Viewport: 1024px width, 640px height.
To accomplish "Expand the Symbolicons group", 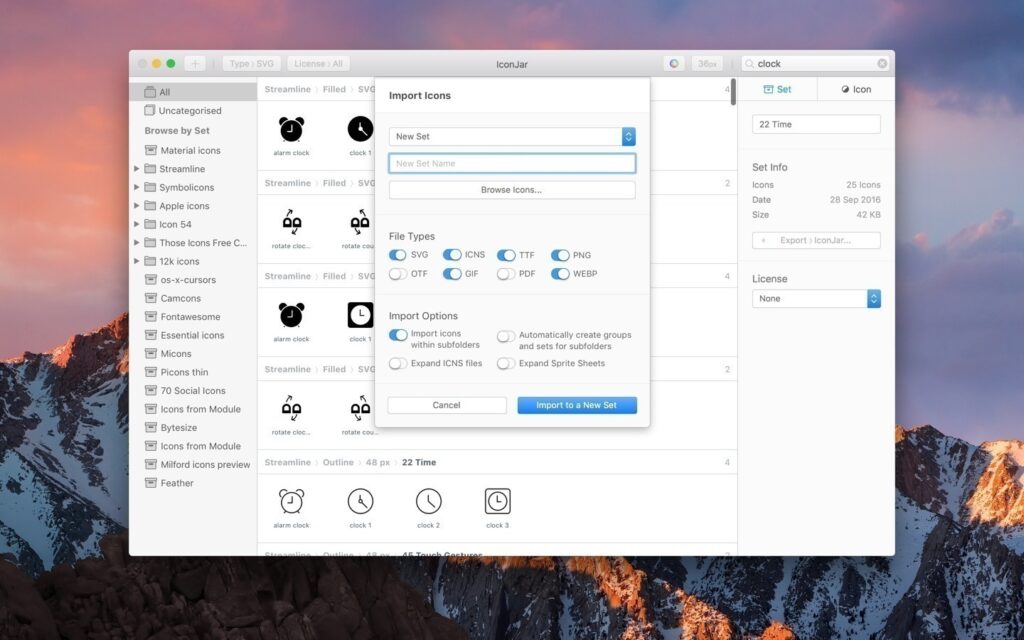I will pos(136,187).
